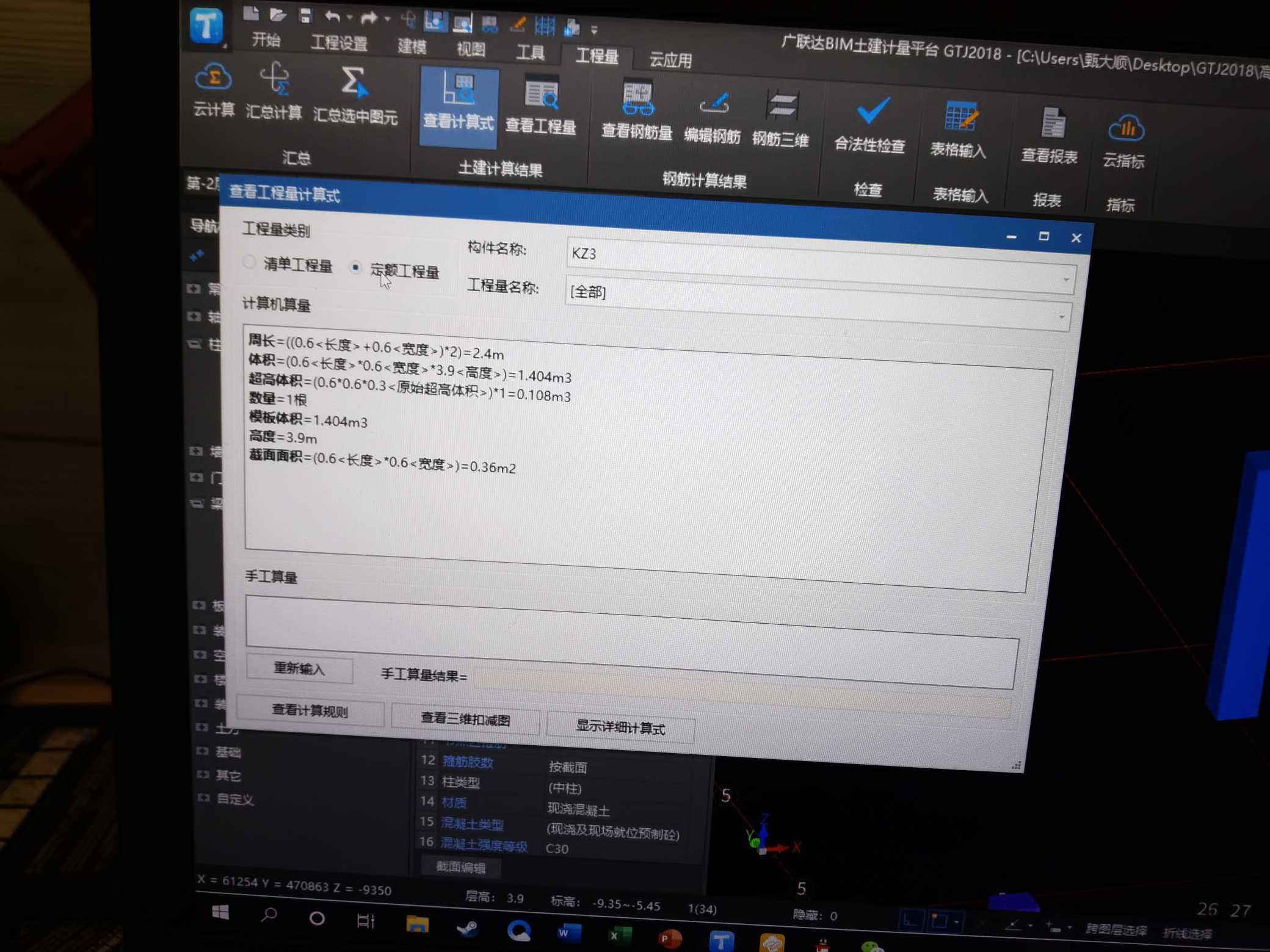This screenshot has width=1270, height=952.
Task: Click the dialog's bottom-right resize grip
Action: pos(1016,765)
